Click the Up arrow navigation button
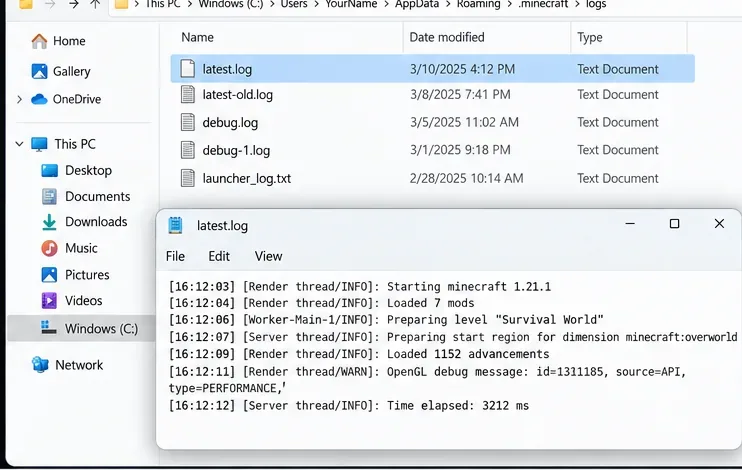The height and width of the screenshot is (470, 742). (x=95, y=4)
